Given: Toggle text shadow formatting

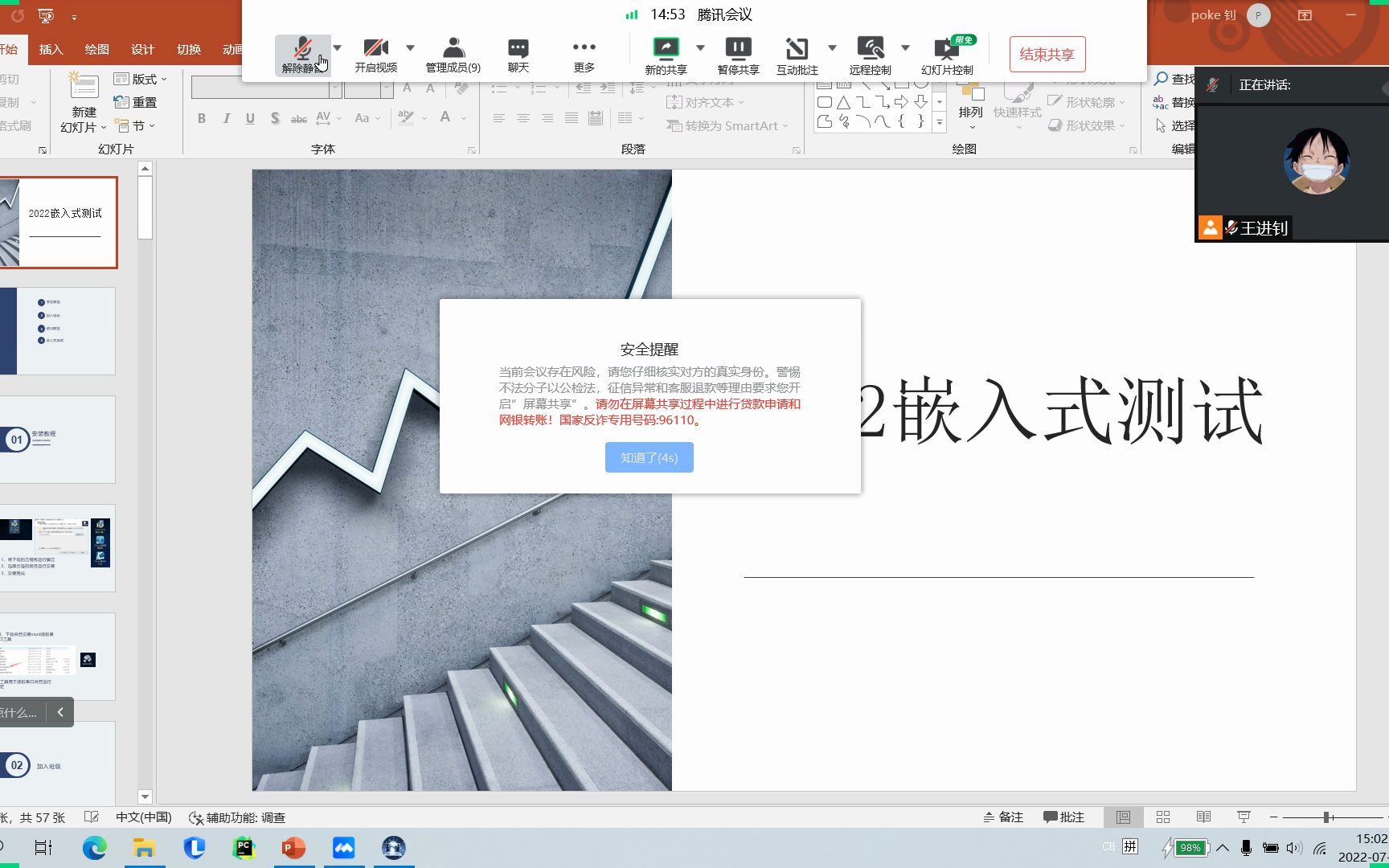Looking at the screenshot, I should (x=275, y=118).
